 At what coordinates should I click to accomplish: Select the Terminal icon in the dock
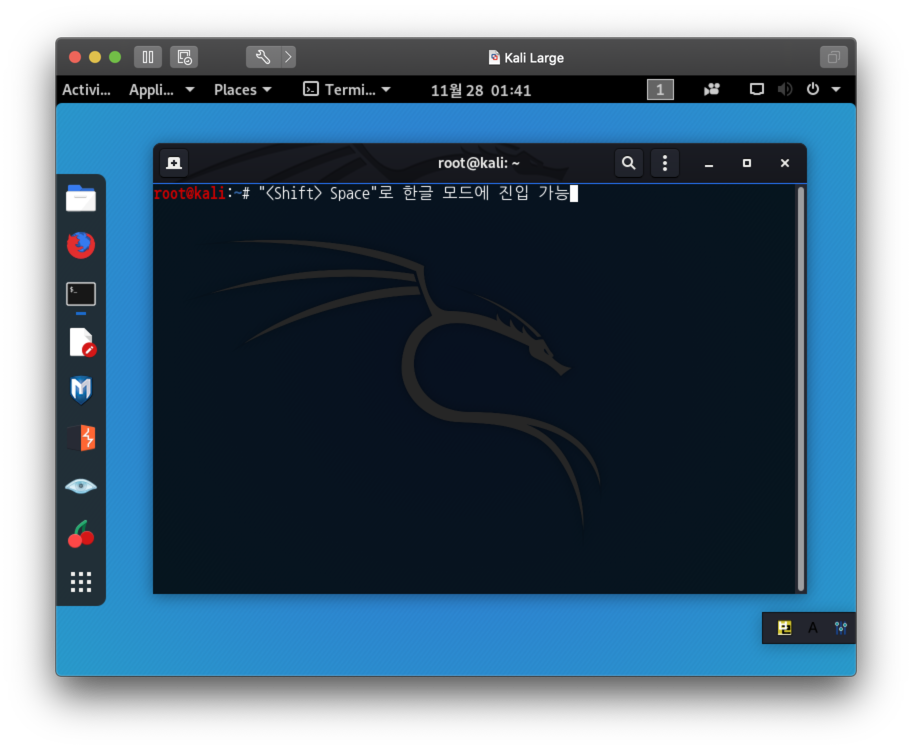click(81, 294)
